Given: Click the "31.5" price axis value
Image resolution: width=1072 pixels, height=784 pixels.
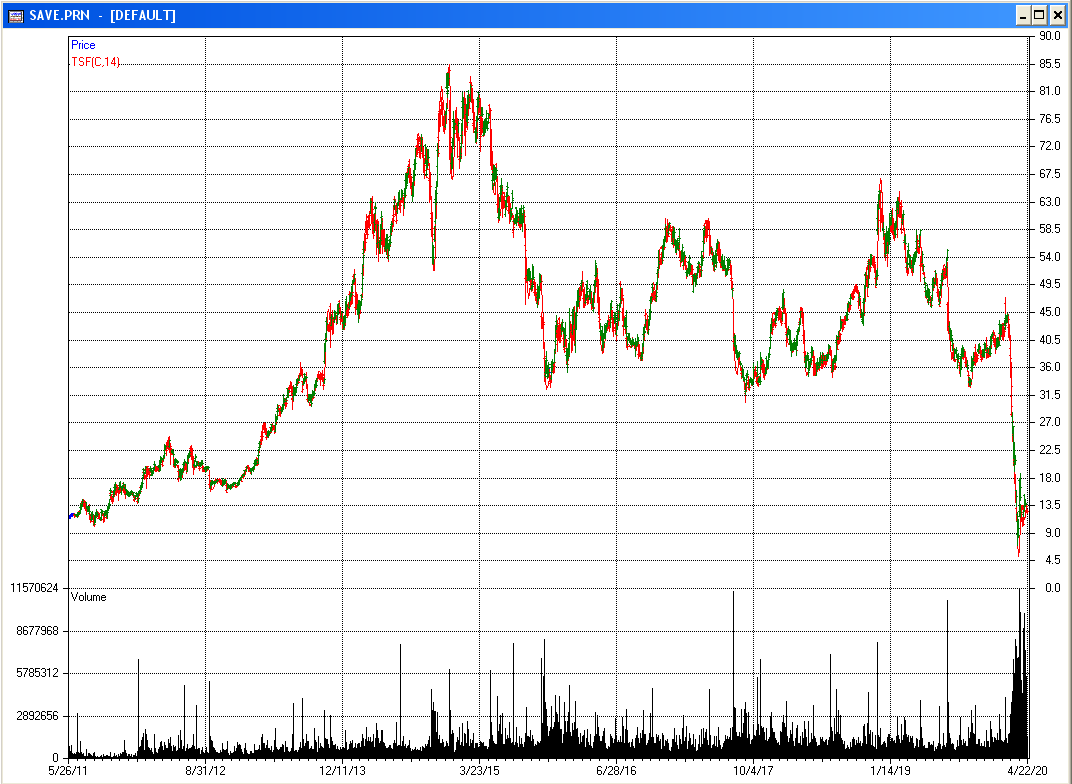Looking at the screenshot, I should pos(1049,395).
